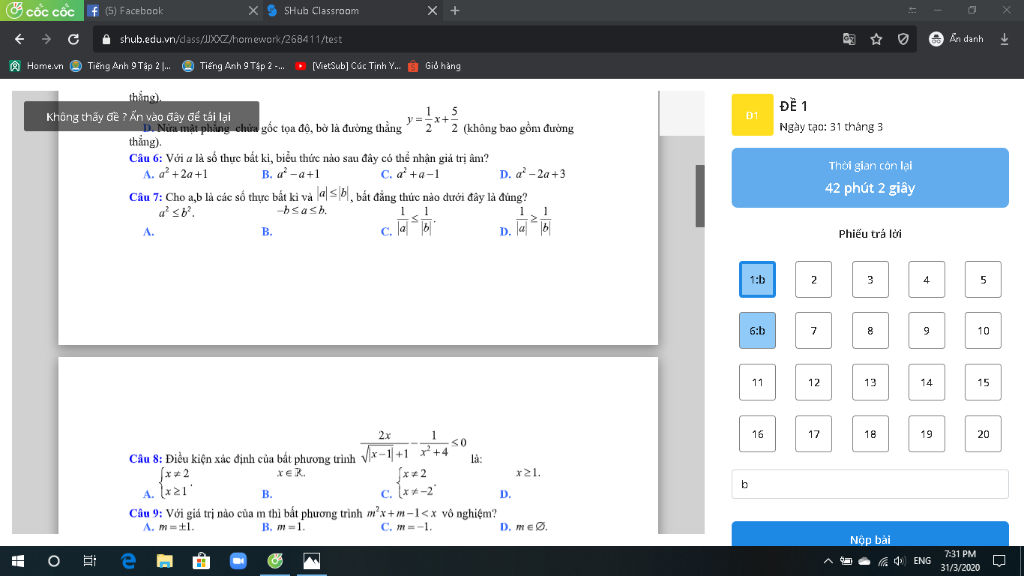The width and height of the screenshot is (1024, 576).
Task: Bookmark this page with star icon
Action: pyautogui.click(x=876, y=39)
